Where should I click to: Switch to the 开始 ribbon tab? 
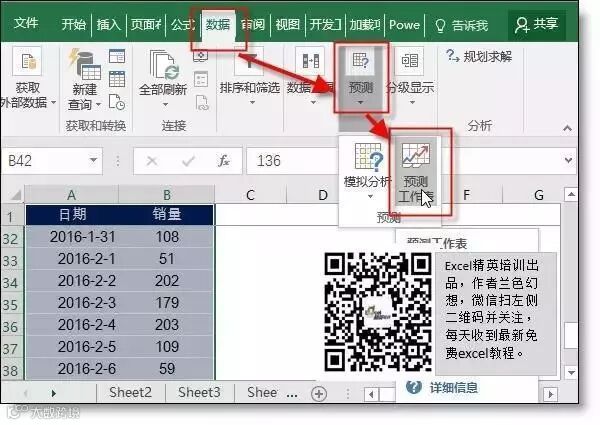pyautogui.click(x=73, y=24)
